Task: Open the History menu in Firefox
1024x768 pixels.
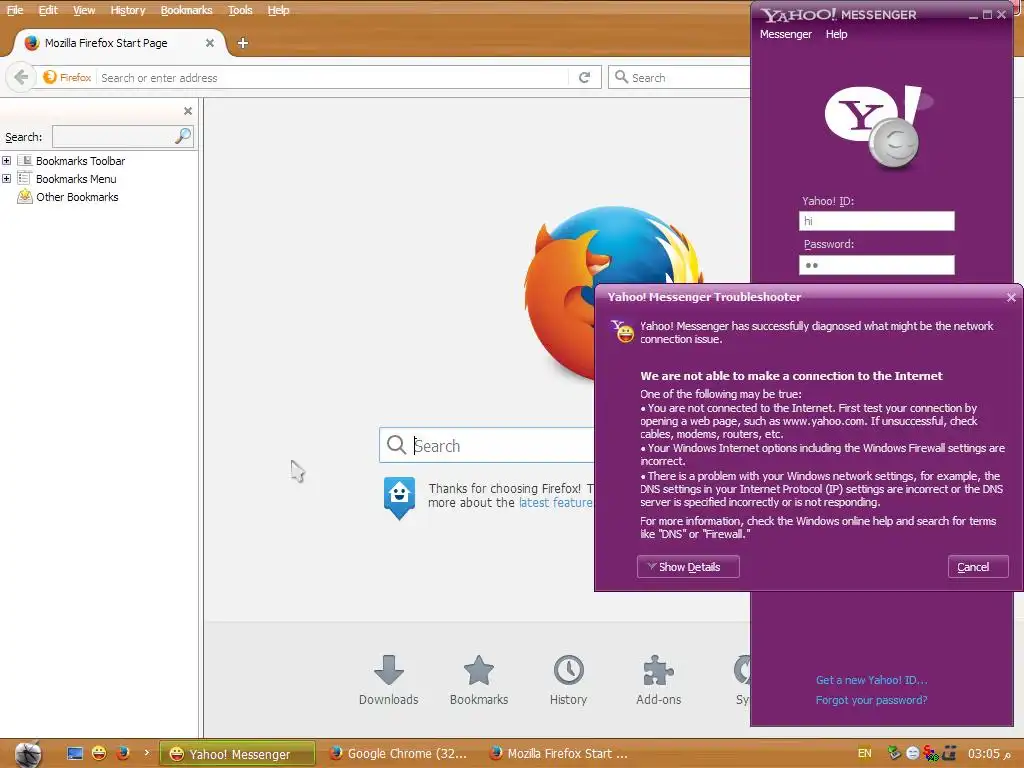Action: tap(127, 10)
